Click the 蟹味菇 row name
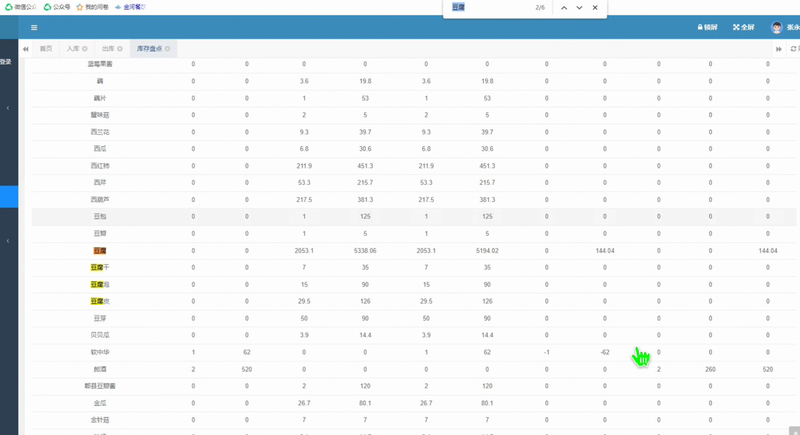800x435 pixels. pyautogui.click(x=100, y=115)
